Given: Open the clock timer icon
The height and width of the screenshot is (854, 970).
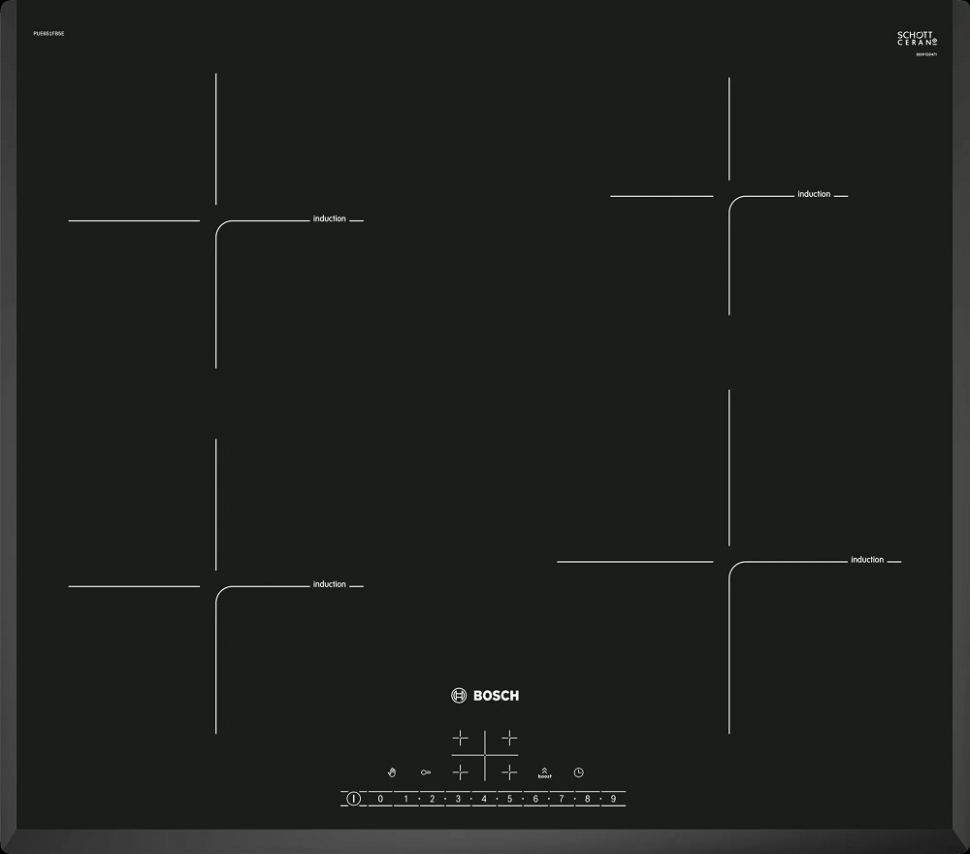Looking at the screenshot, I should pyautogui.click(x=578, y=772).
